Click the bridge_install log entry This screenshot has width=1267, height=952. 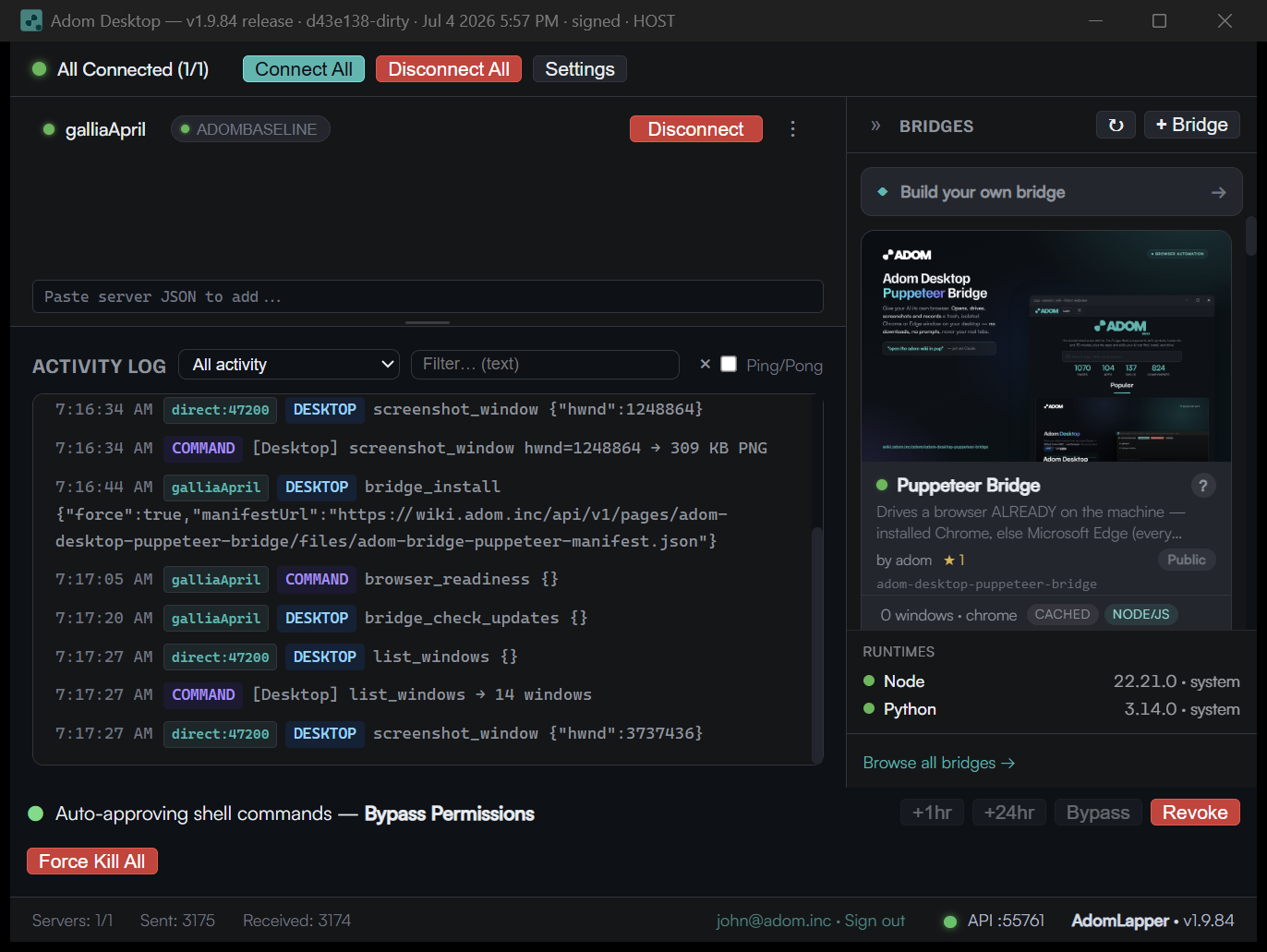click(x=421, y=513)
